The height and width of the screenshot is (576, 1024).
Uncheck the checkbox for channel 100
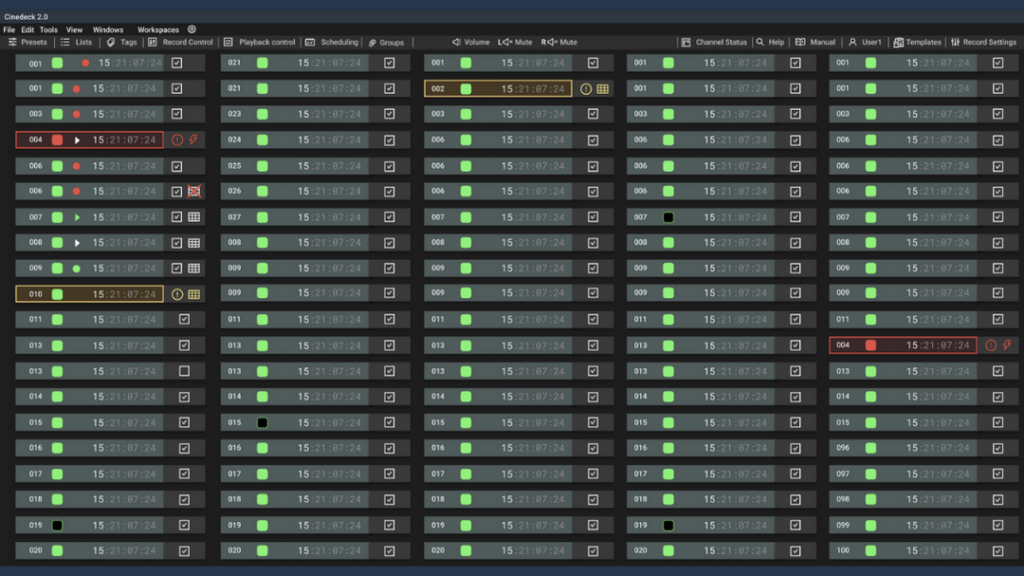pyautogui.click(x=997, y=551)
